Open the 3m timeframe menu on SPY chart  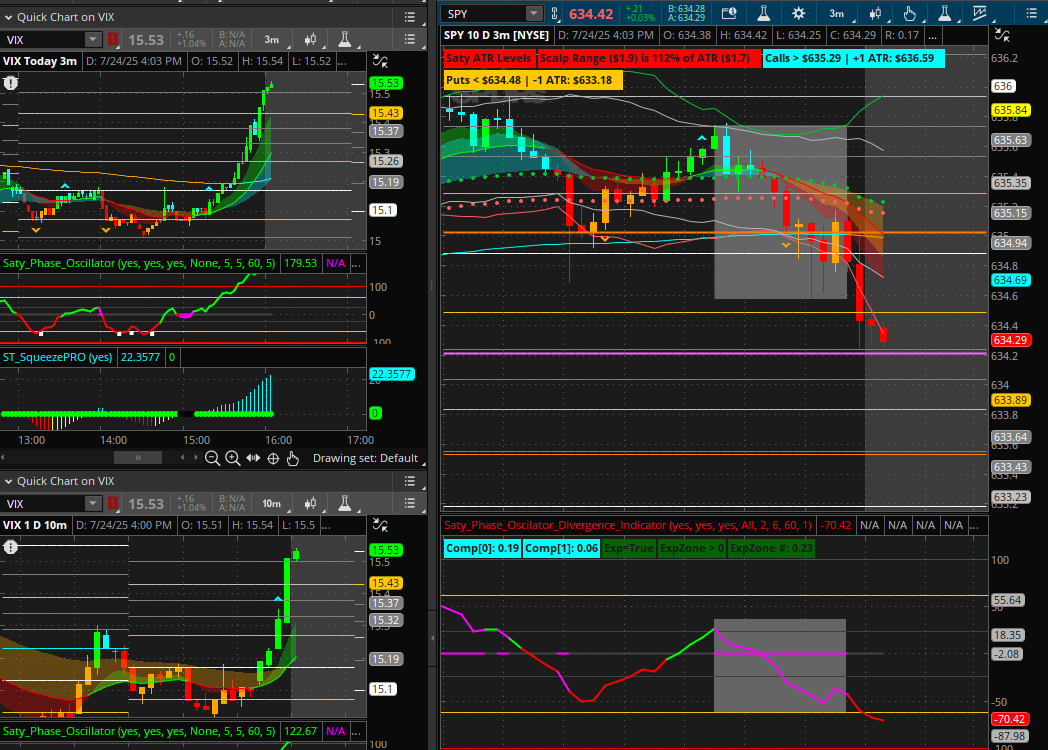(837, 13)
